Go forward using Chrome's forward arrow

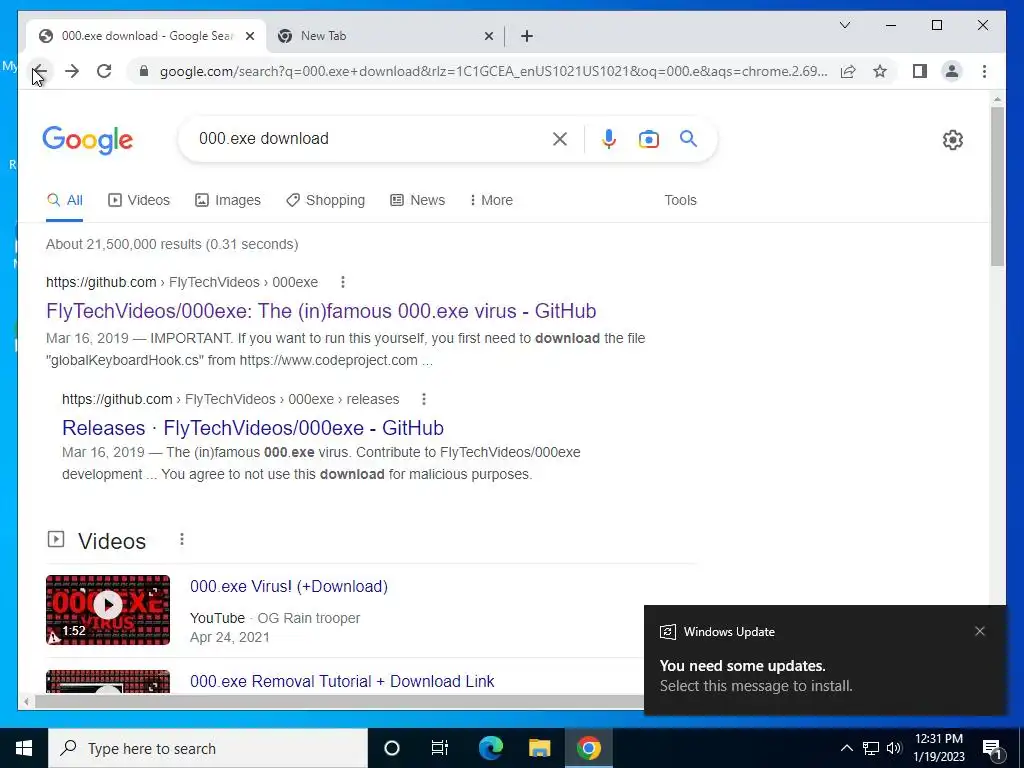tap(72, 71)
